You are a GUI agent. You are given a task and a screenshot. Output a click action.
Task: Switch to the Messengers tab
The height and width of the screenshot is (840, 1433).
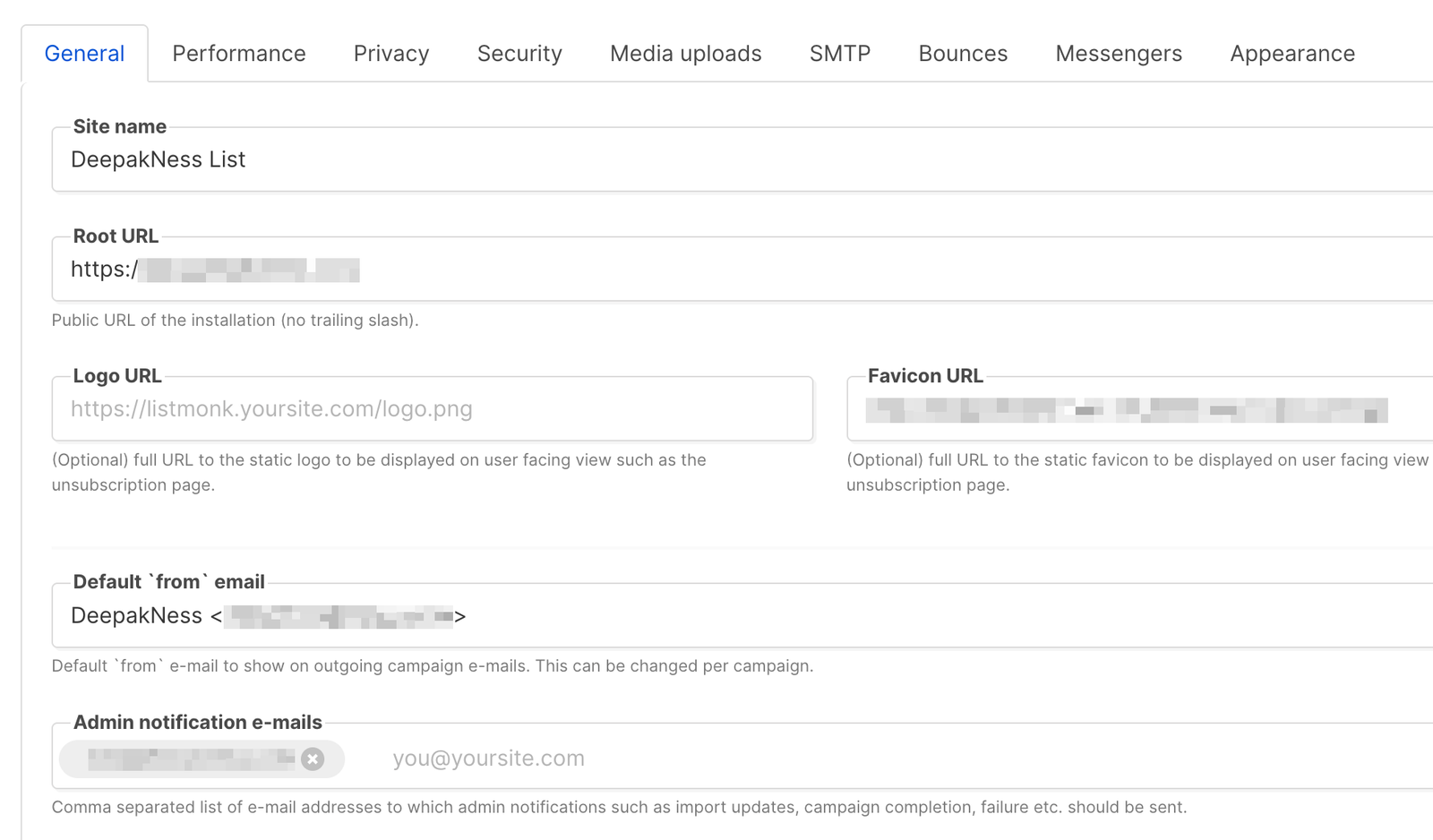[x=1118, y=54]
